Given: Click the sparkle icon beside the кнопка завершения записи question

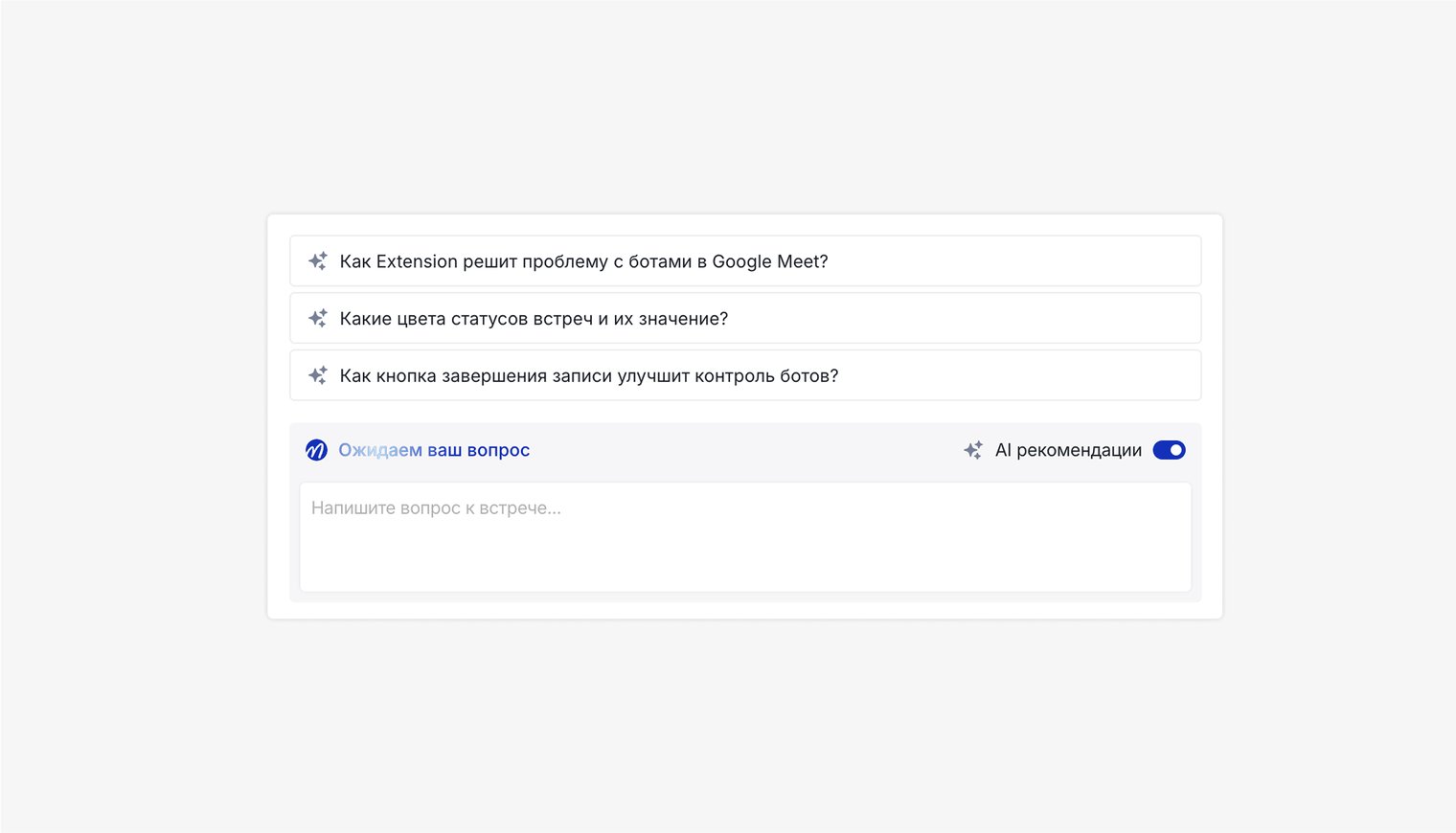Looking at the screenshot, I should pos(318,375).
